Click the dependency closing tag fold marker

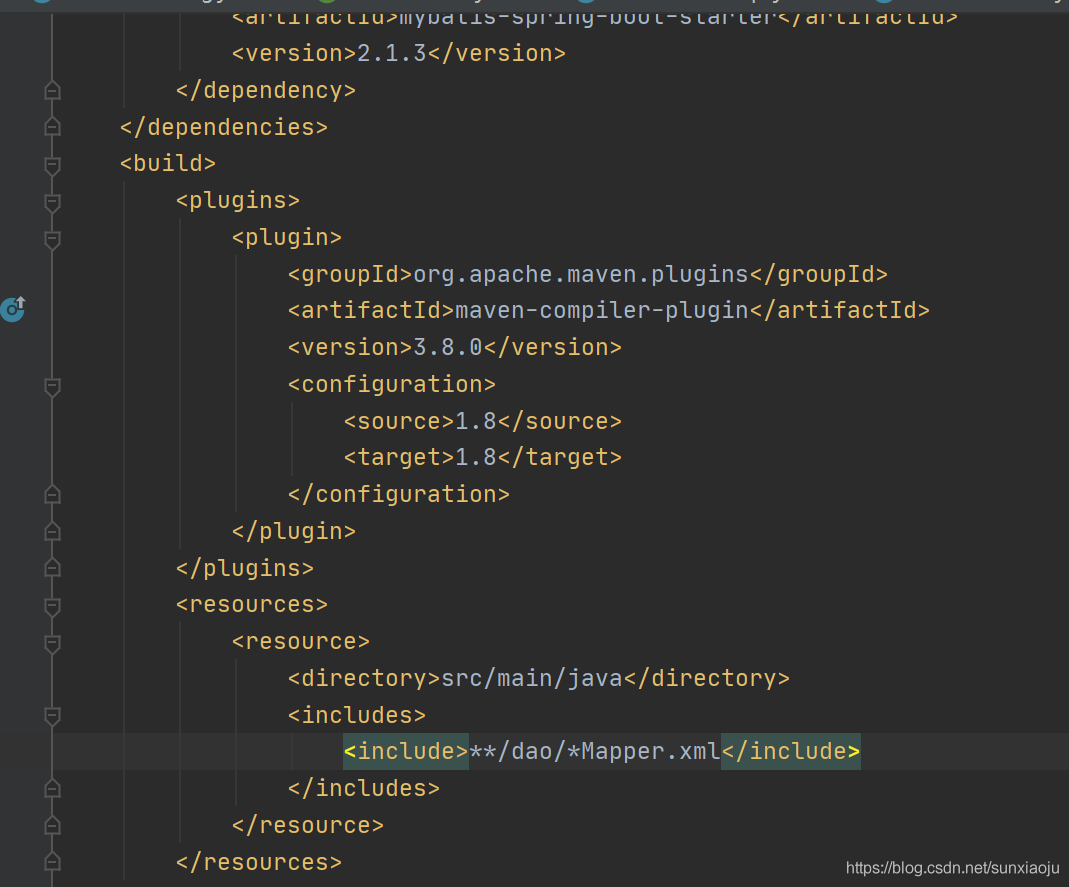pos(52,89)
